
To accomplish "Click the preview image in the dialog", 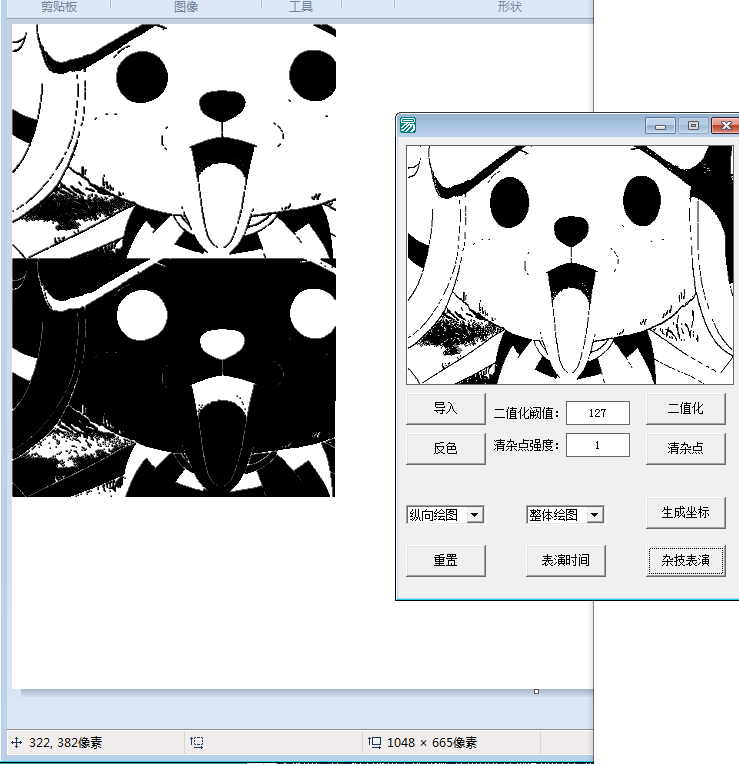I will [x=569, y=265].
